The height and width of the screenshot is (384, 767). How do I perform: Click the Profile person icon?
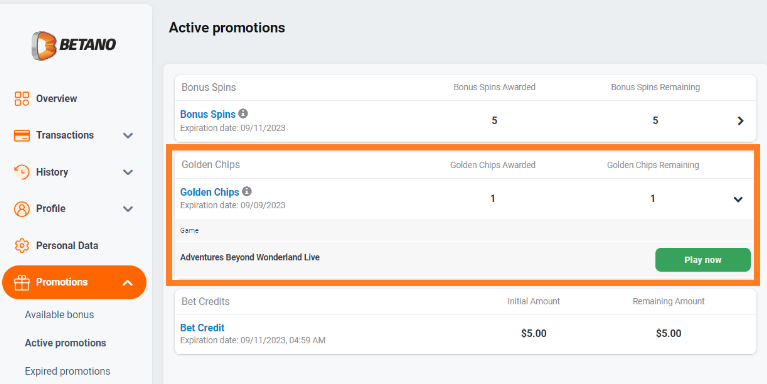pos(22,209)
